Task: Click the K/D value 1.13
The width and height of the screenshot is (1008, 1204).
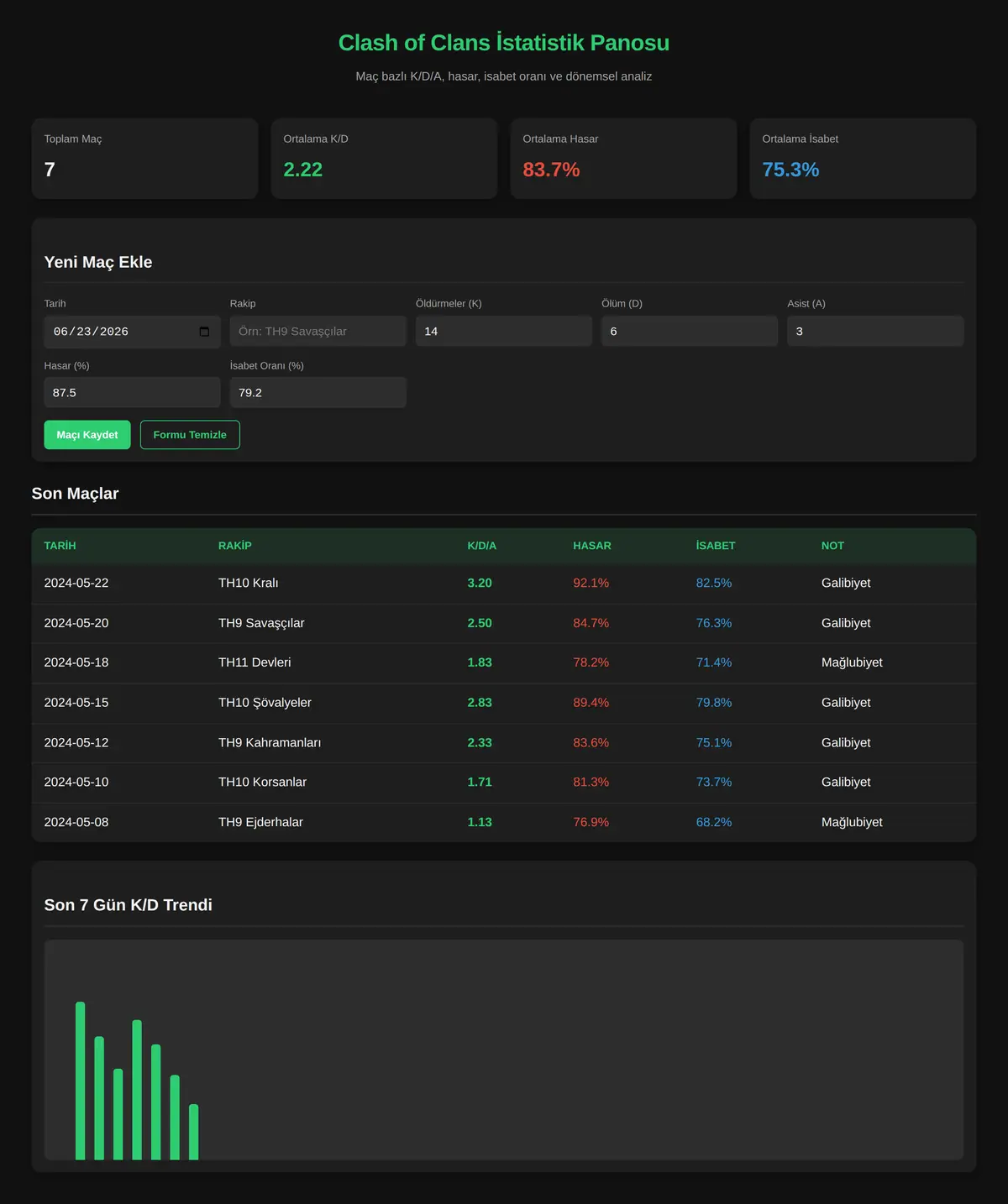Action: (480, 822)
